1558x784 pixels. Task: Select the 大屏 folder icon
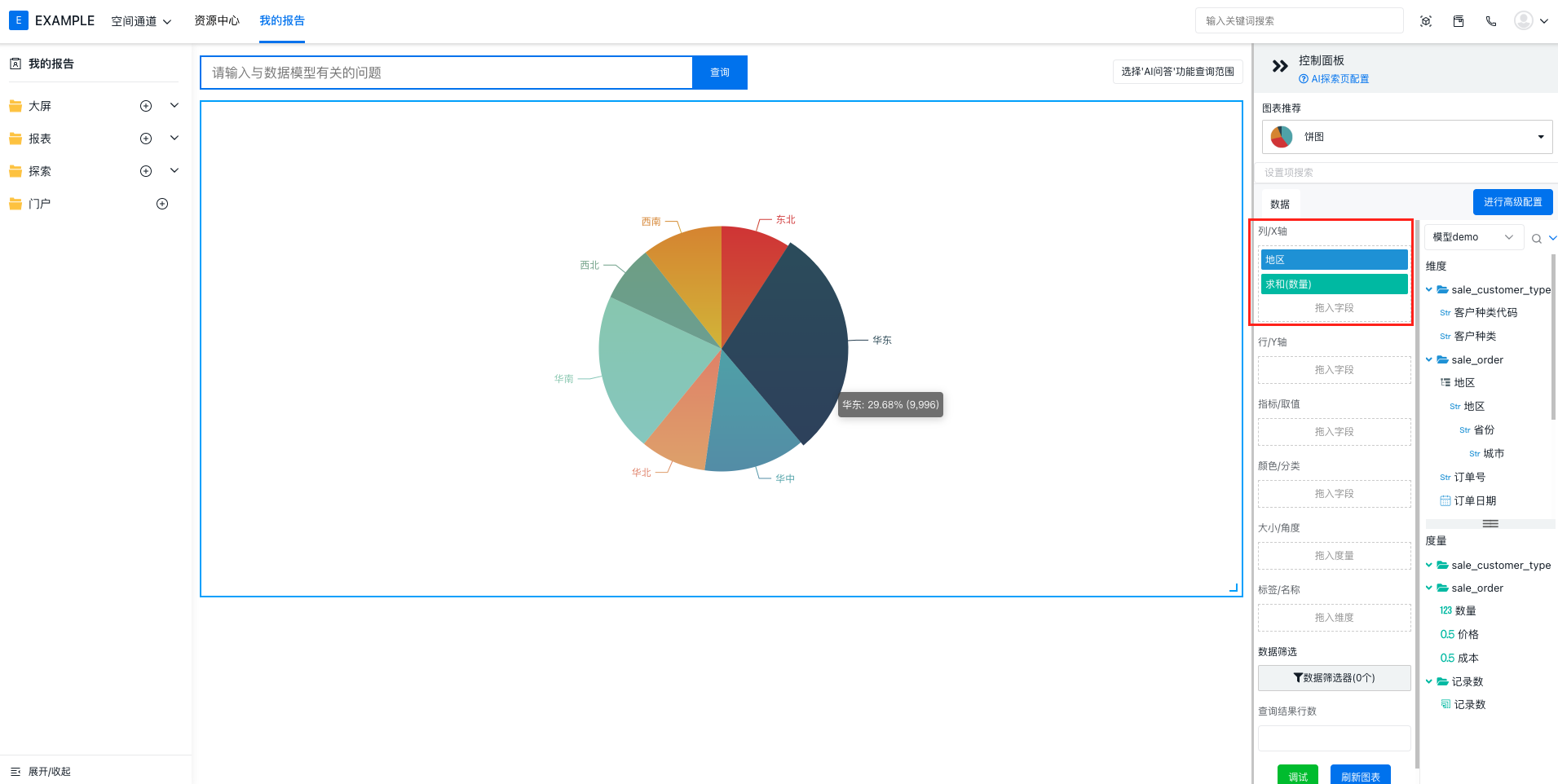(15, 106)
